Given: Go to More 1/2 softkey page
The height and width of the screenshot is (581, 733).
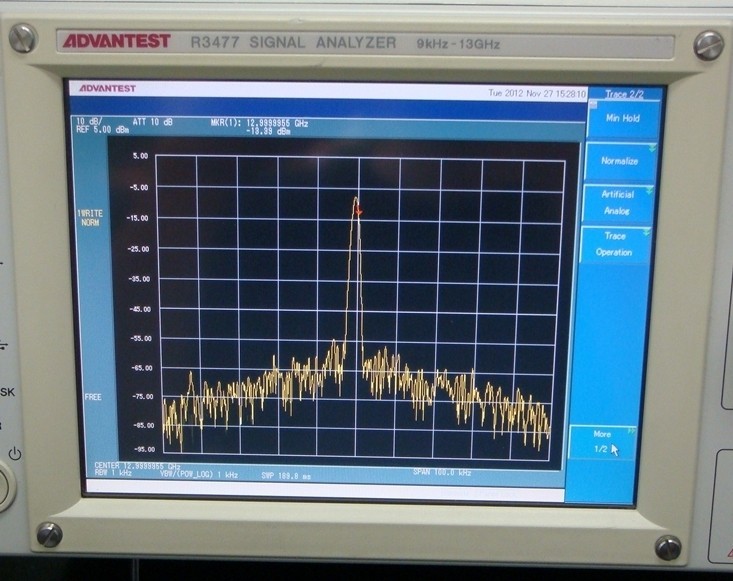Looking at the screenshot, I should click(x=602, y=442).
